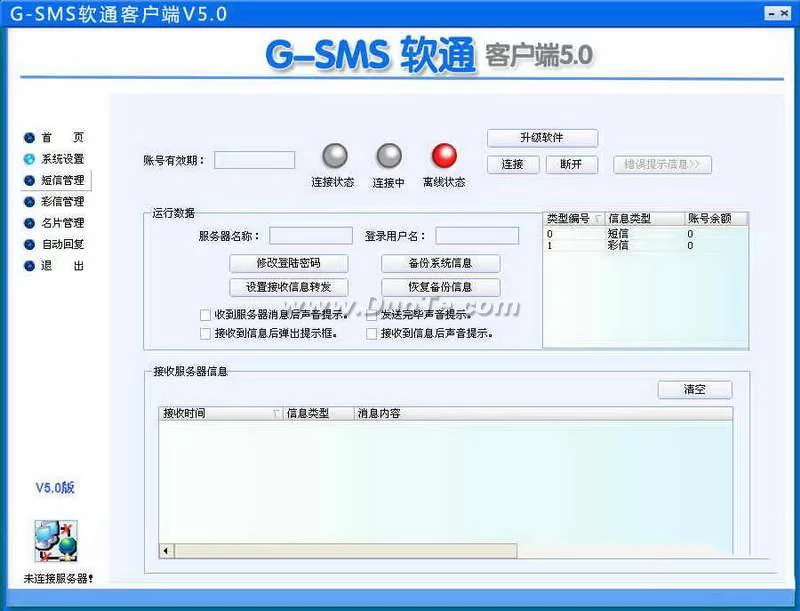Click the bullet icon beside 首页
Screen dimensions: 800x611
tap(29, 138)
